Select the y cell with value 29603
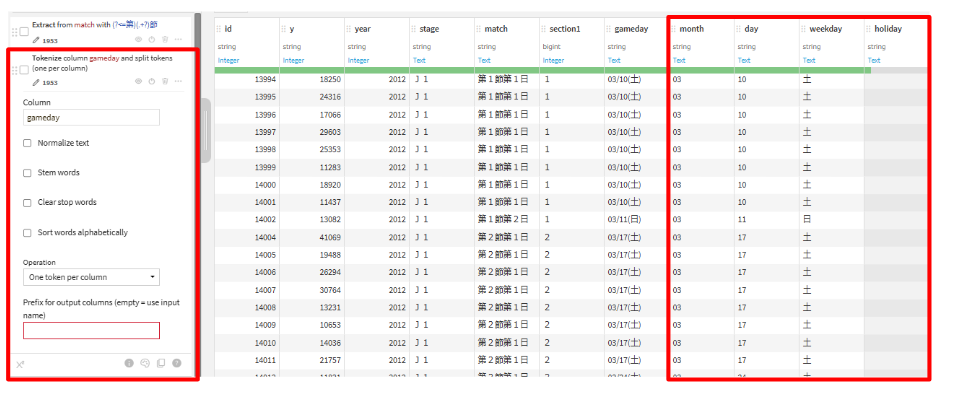This screenshot has width=955, height=394. [312, 132]
